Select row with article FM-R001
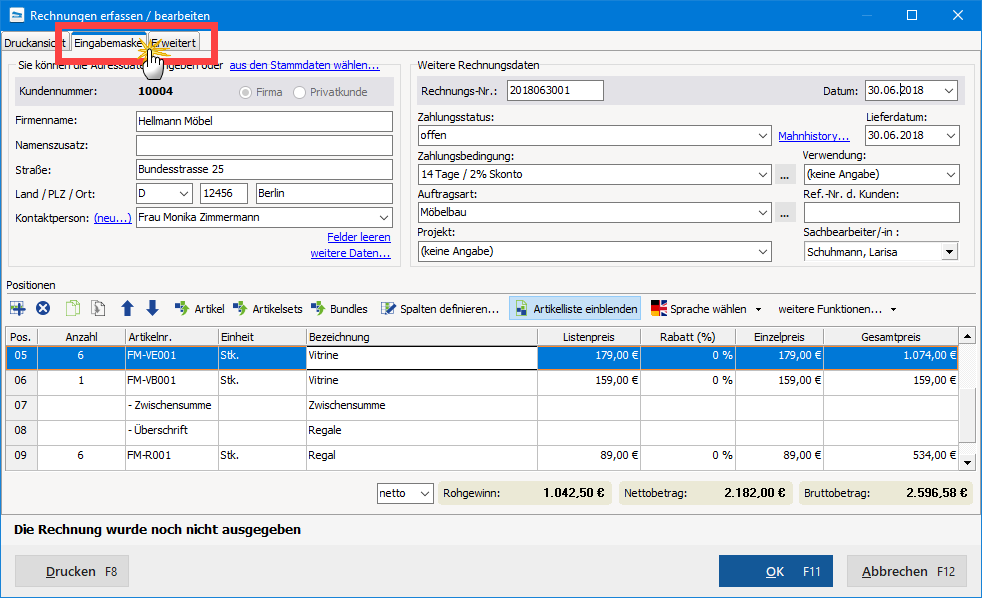 coord(482,456)
